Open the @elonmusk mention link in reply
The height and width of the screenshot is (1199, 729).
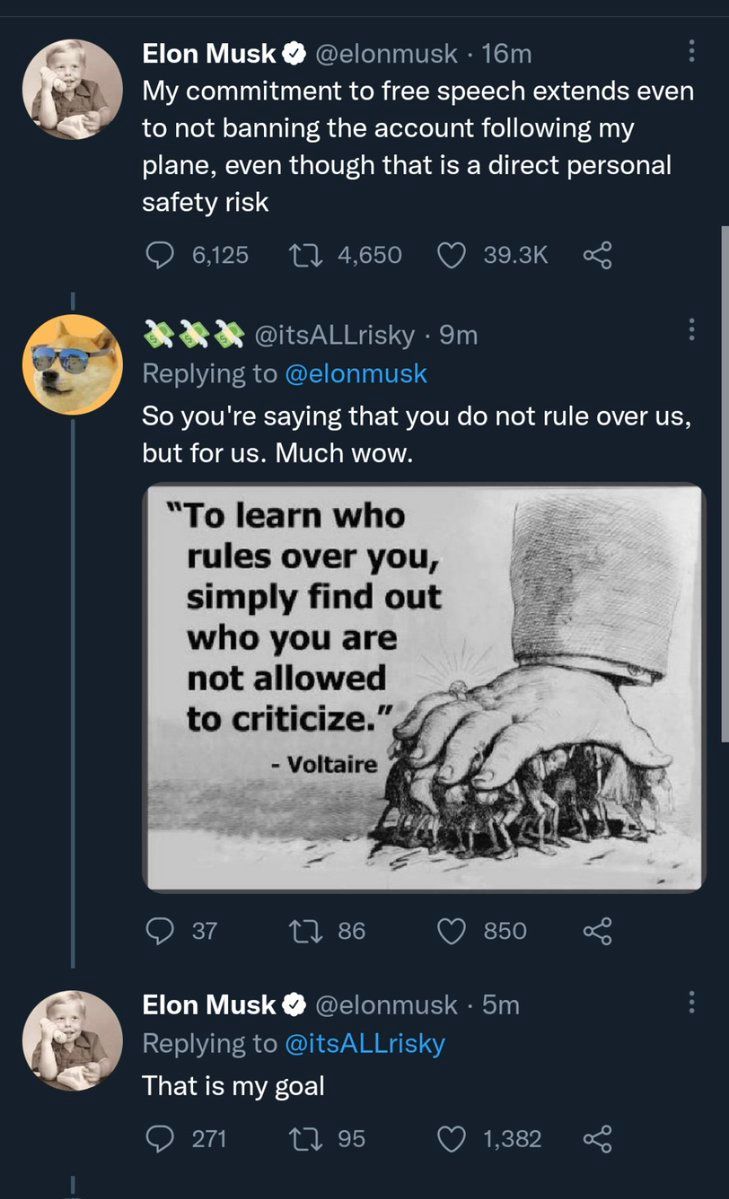(356, 374)
